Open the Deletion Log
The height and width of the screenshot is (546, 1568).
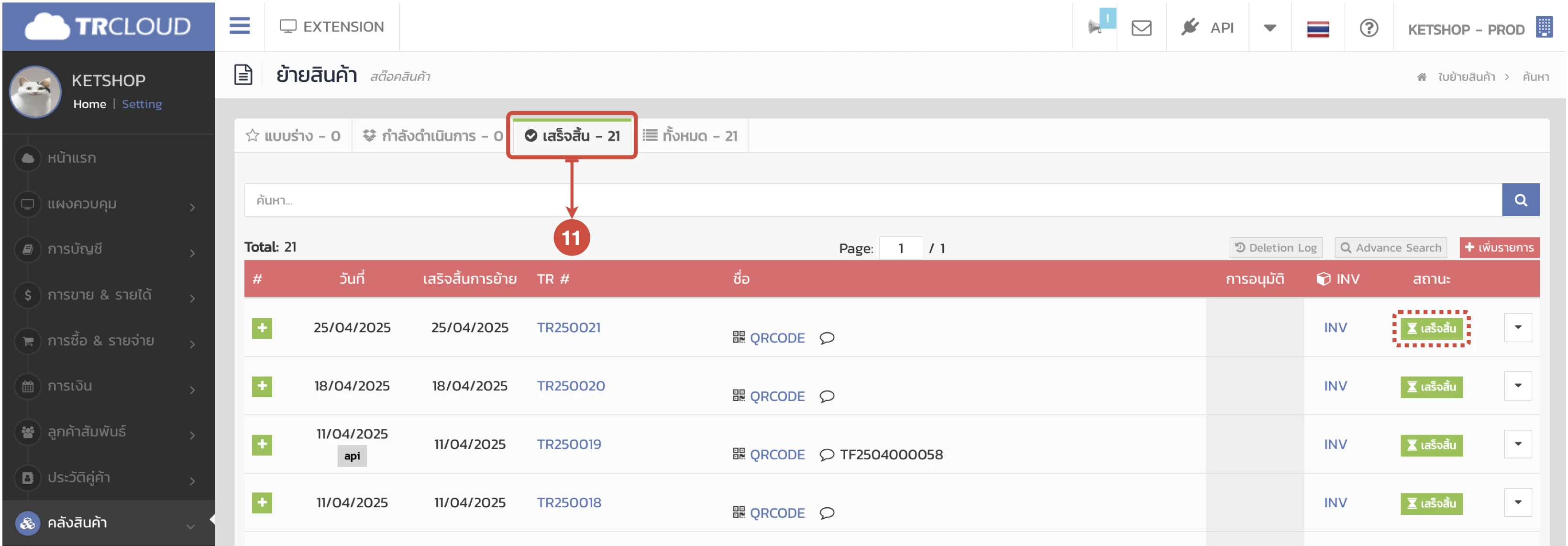point(1276,248)
